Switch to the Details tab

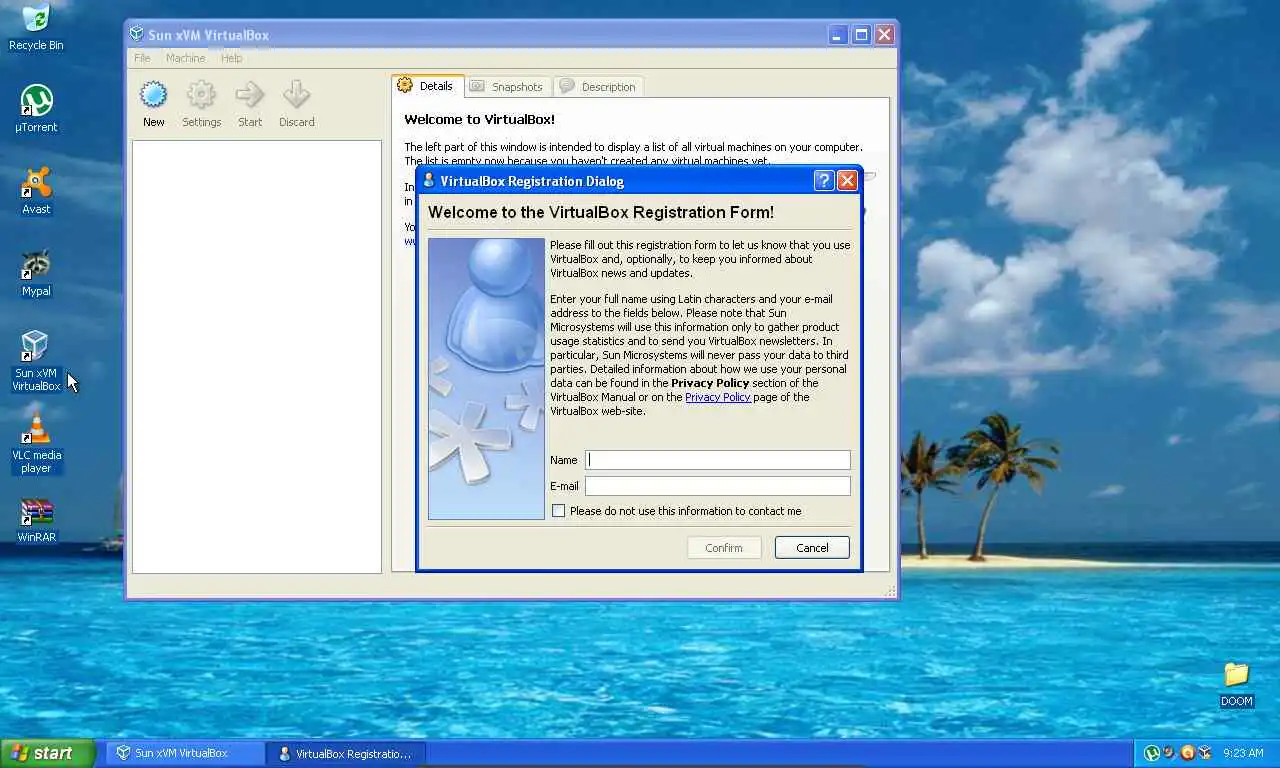coord(427,86)
